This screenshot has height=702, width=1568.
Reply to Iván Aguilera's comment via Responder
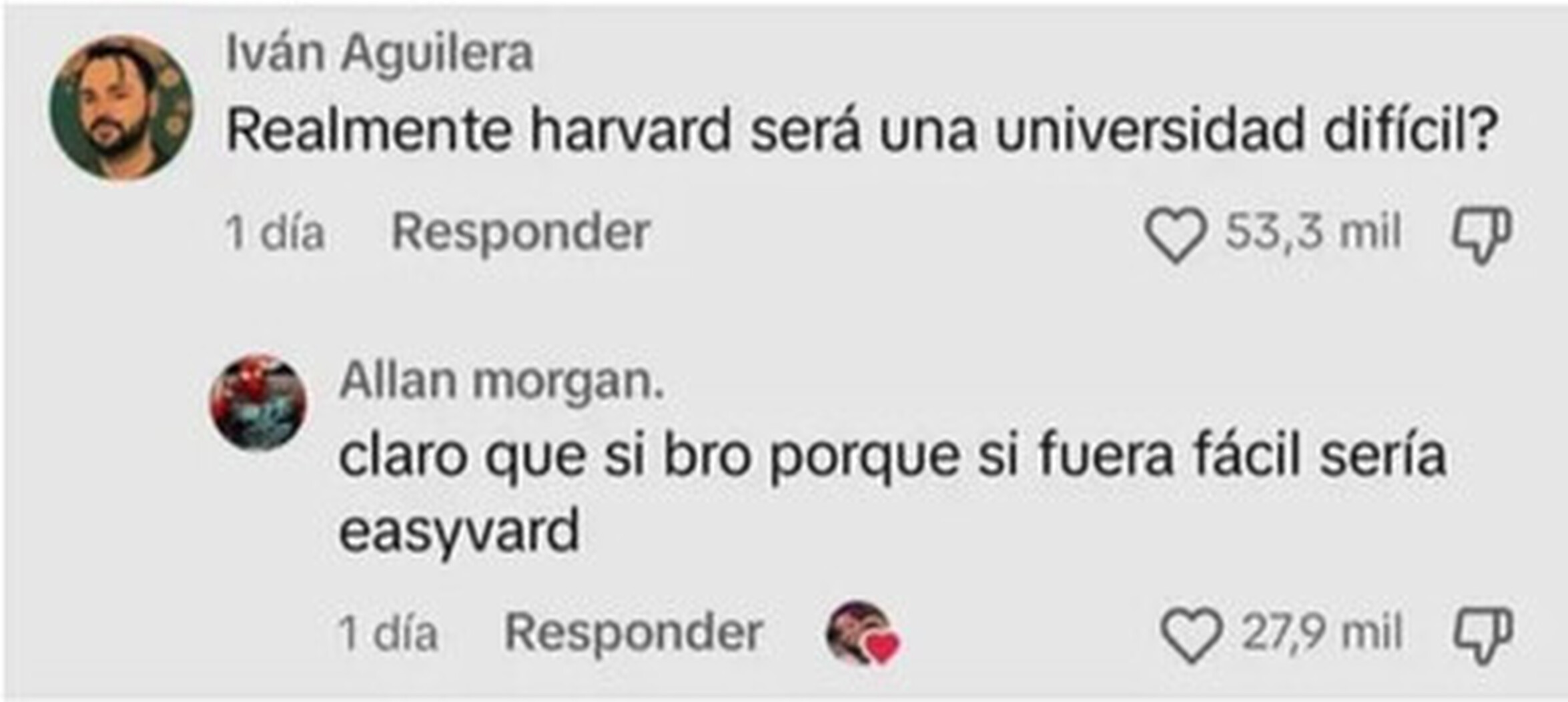520,232
